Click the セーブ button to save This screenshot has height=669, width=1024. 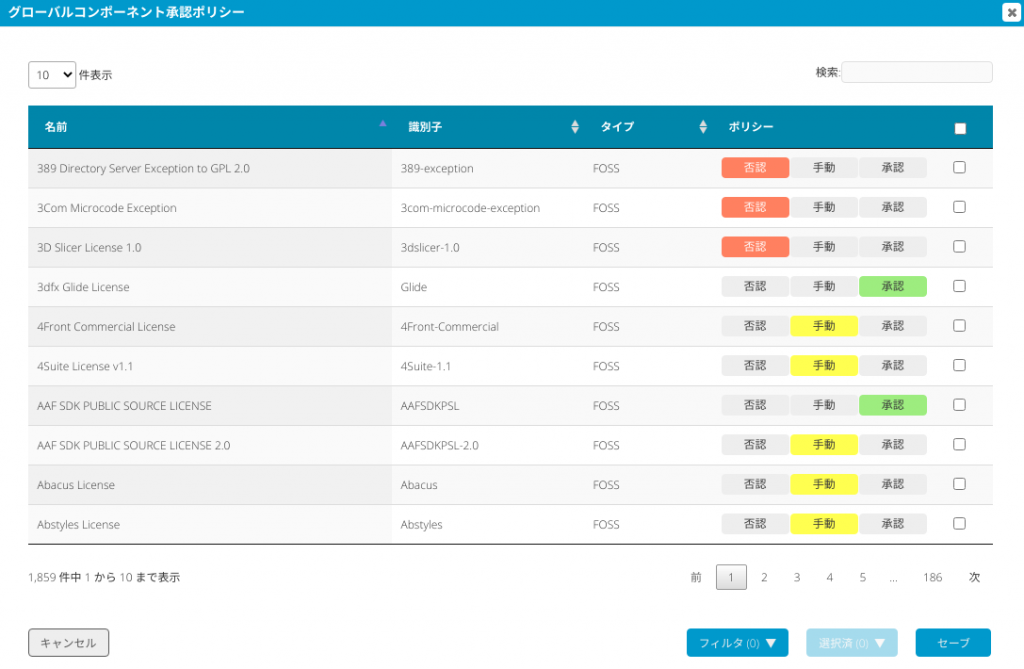953,642
